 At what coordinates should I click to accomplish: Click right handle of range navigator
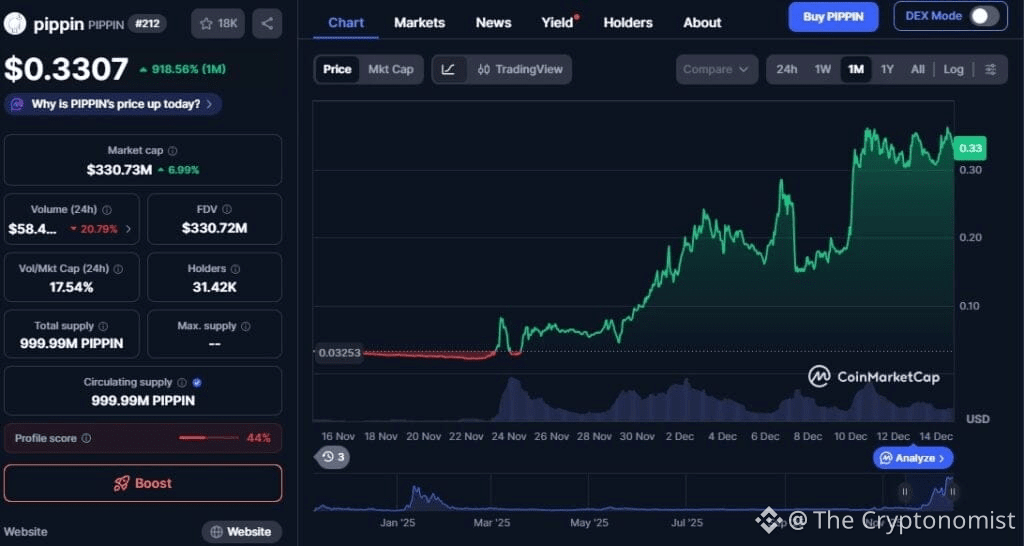coord(952,492)
